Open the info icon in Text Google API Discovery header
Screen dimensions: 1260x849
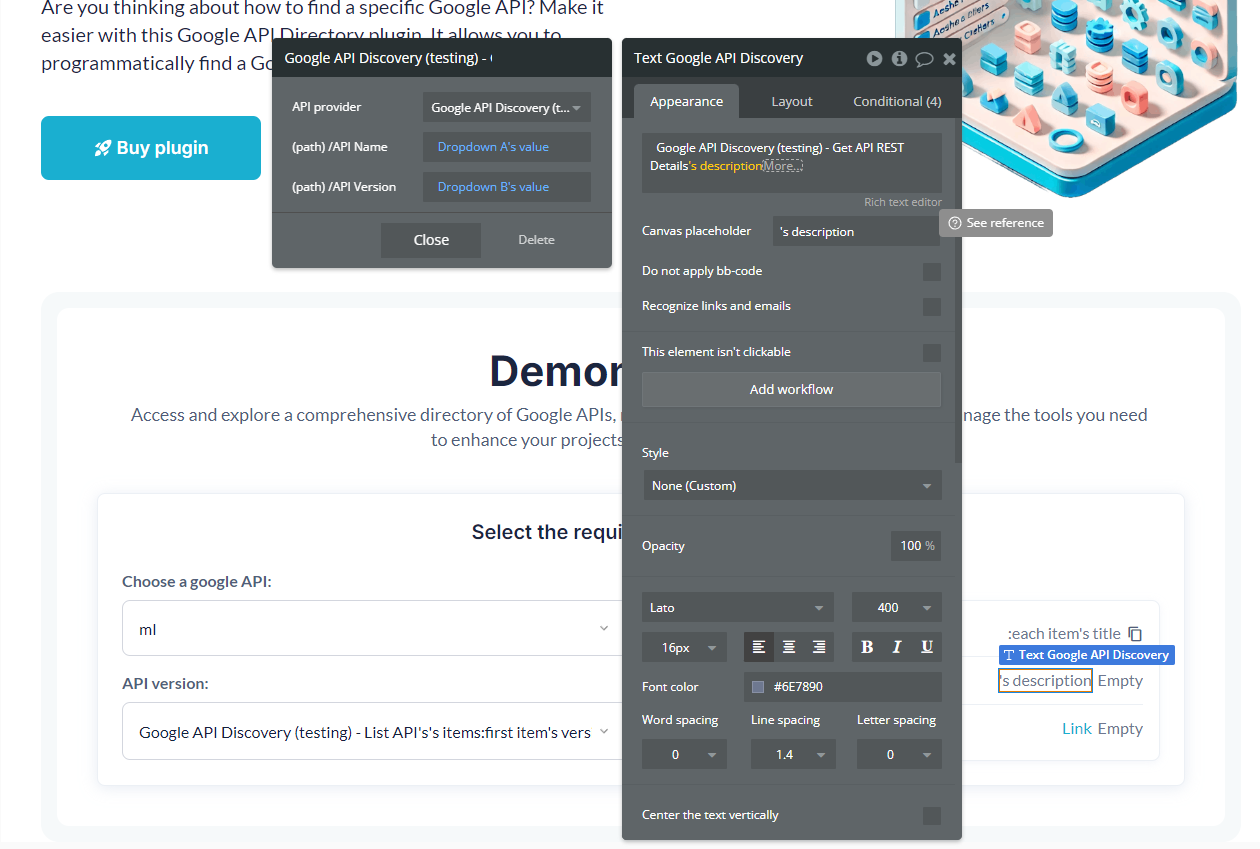pos(899,58)
